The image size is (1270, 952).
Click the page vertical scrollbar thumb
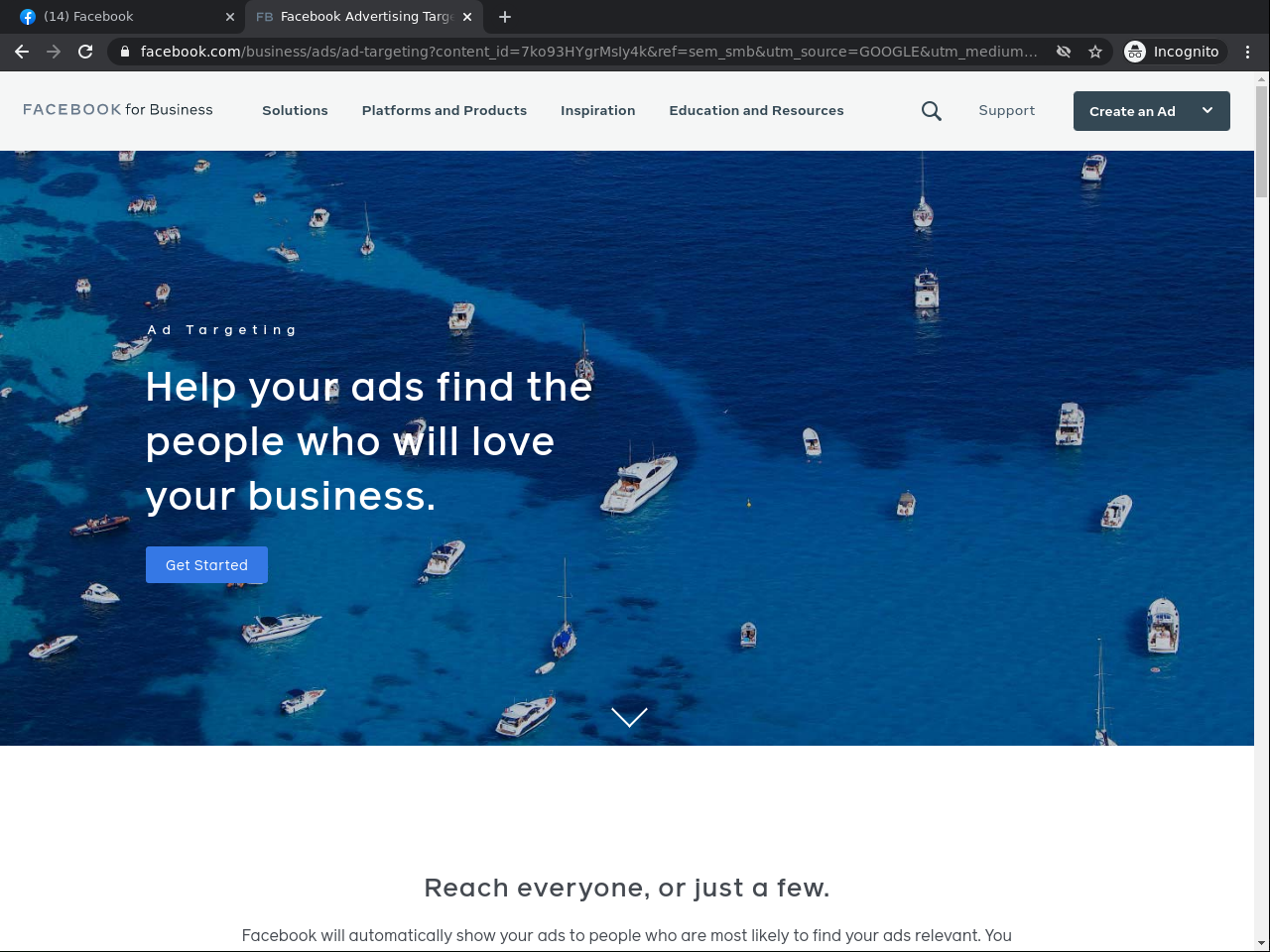1262,142
